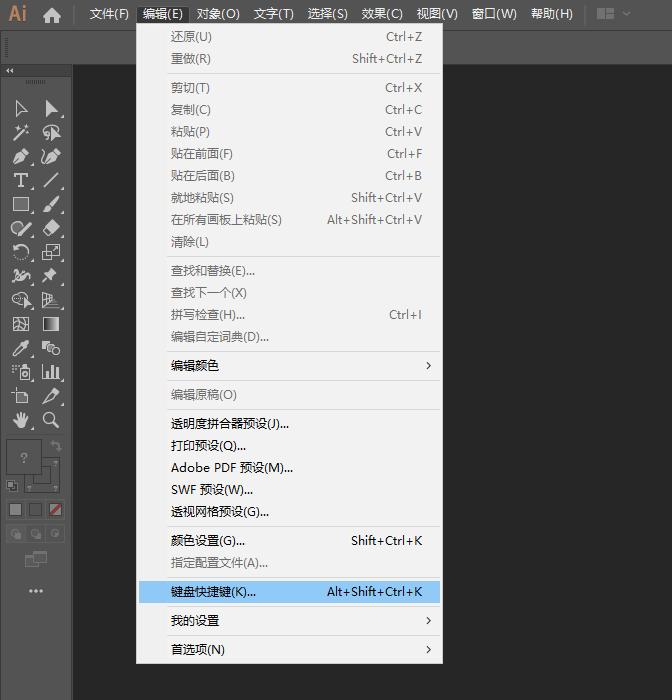Collapse the toolbar double-arrow
This screenshot has width=672, height=700.
(10, 71)
